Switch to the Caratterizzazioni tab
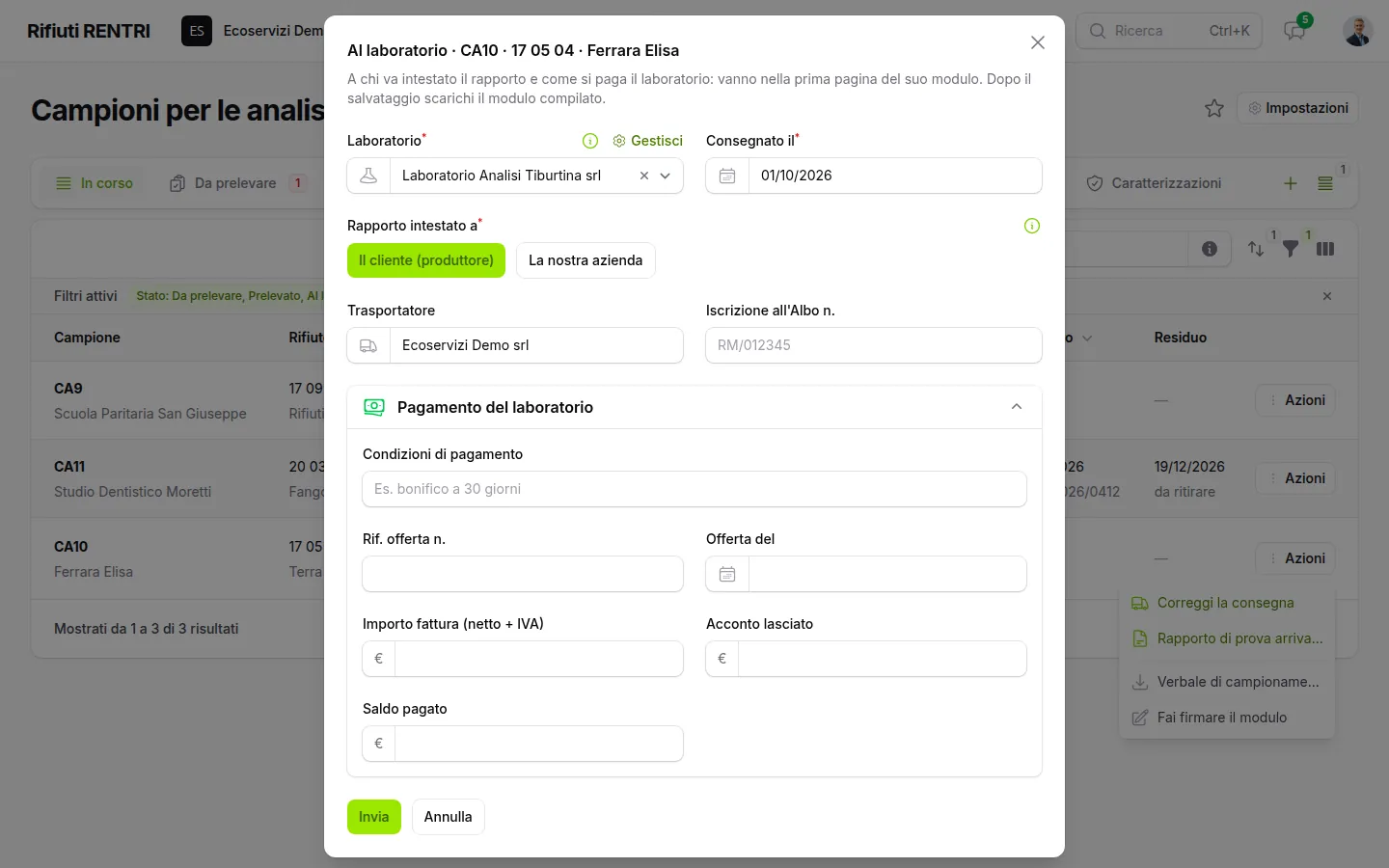Viewport: 1389px width, 868px height. 1154,183
